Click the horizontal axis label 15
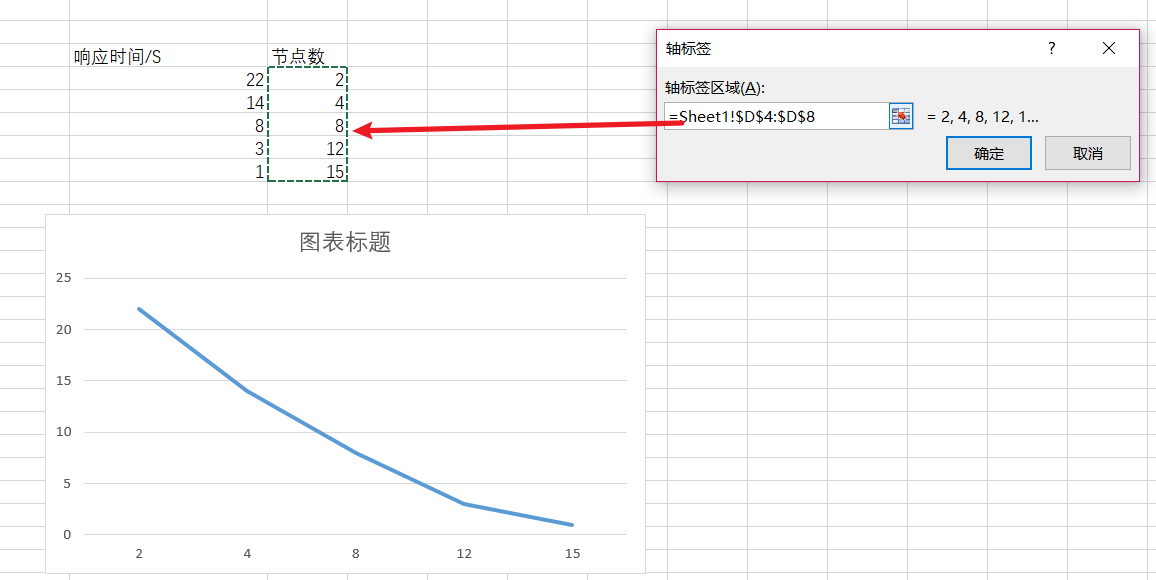1156x580 pixels. (x=572, y=553)
